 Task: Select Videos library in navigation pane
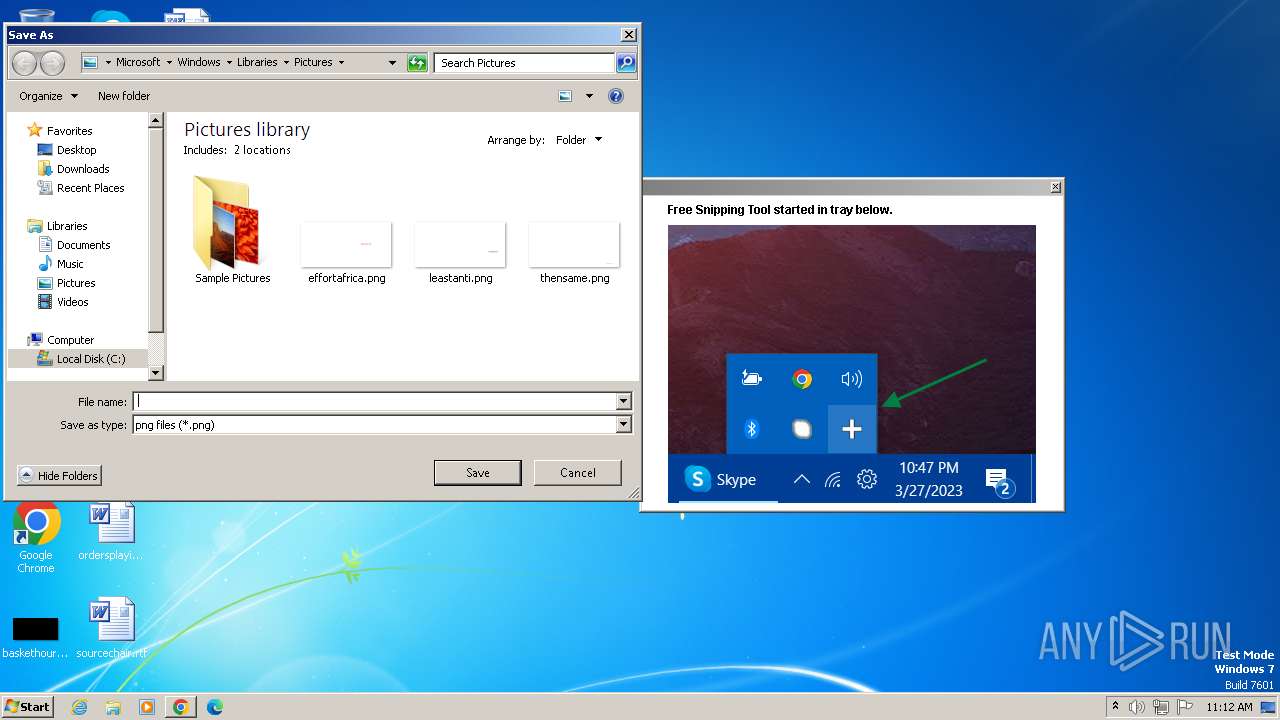tap(73, 302)
